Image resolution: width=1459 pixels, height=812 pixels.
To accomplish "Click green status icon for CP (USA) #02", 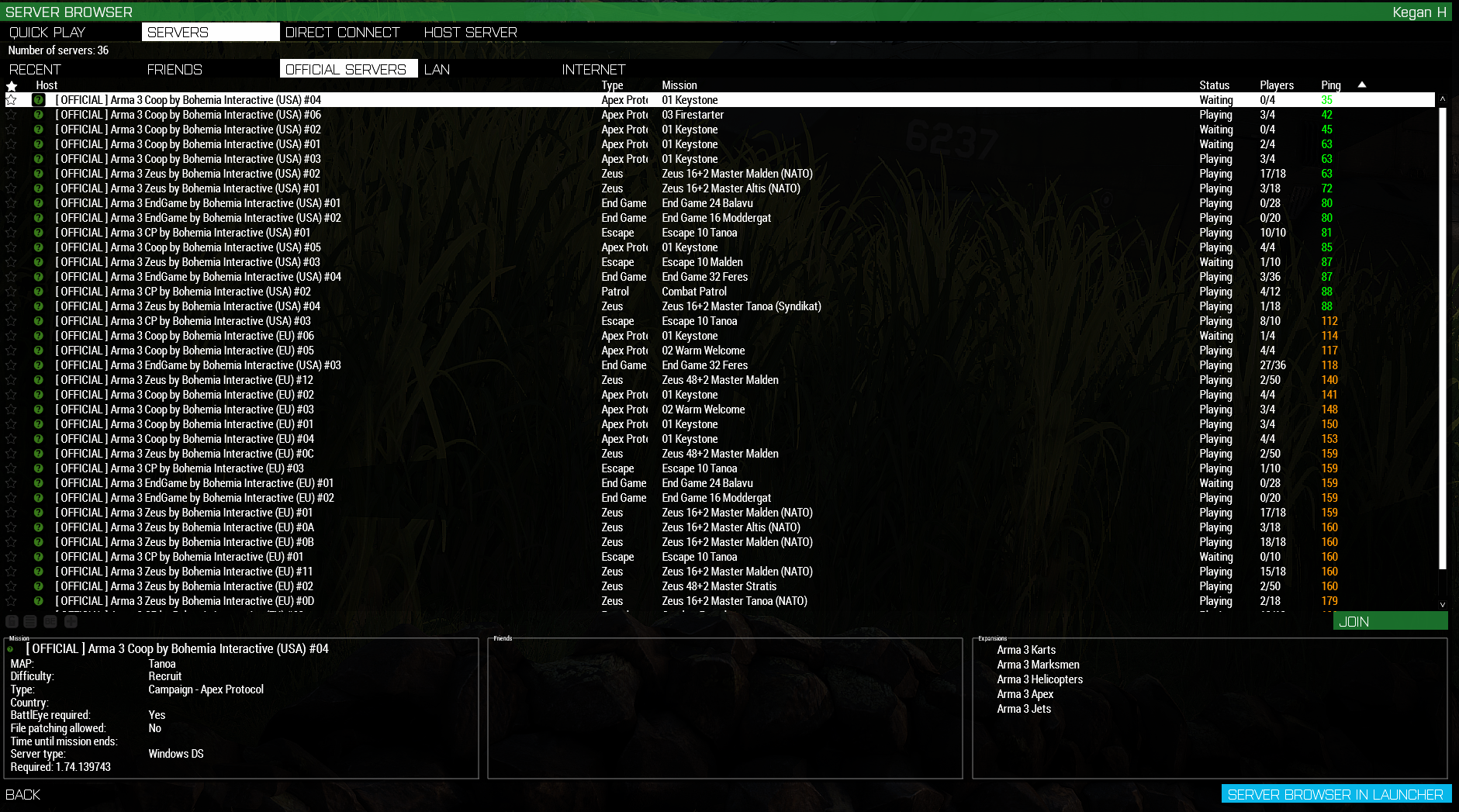I will point(38,292).
